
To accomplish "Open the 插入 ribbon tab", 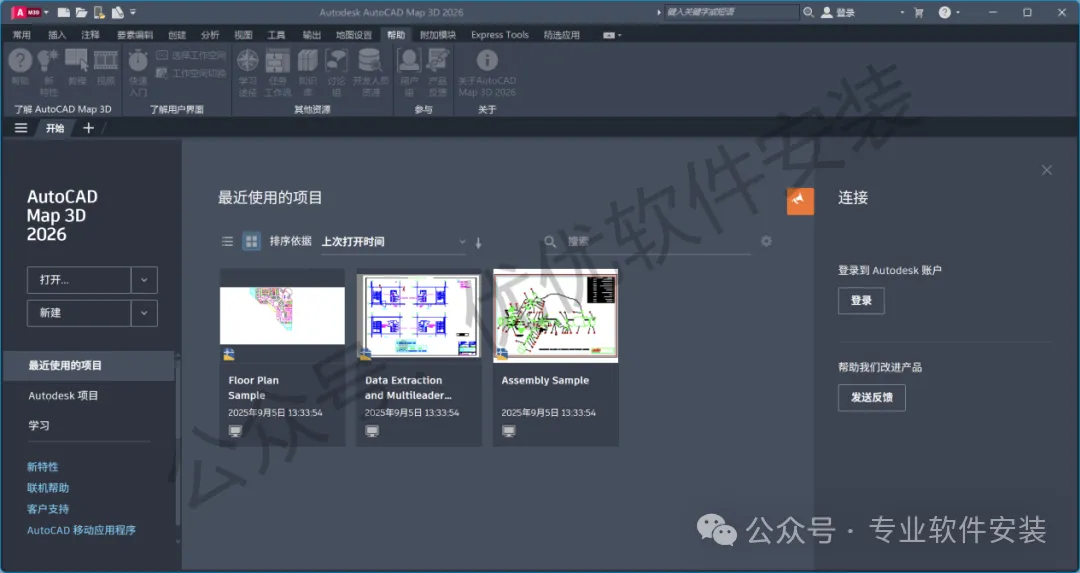I will (57, 35).
